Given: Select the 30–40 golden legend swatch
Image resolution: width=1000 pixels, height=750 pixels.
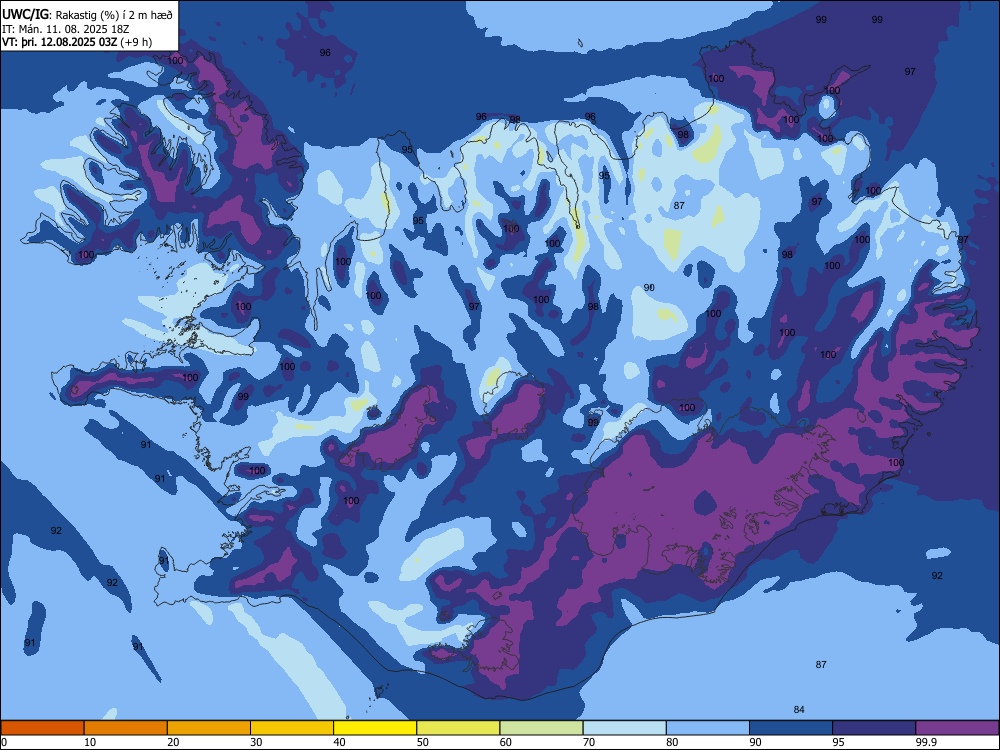Looking at the screenshot, I should (292, 728).
